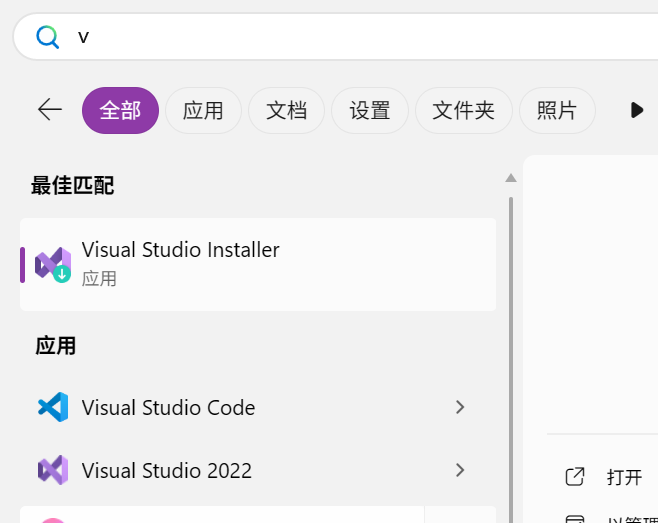Open the Visual Studio Installer best match
The width and height of the screenshot is (658, 523).
[x=258, y=264]
